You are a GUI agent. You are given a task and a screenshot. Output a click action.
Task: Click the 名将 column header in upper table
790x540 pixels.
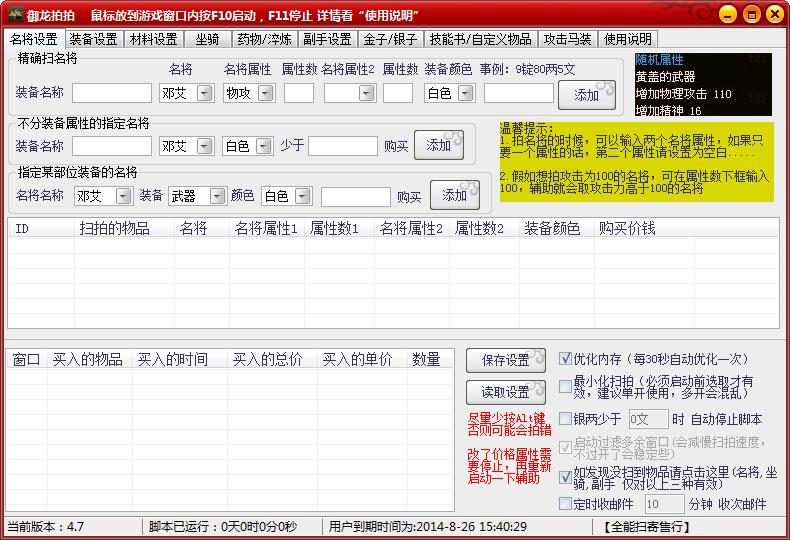point(202,229)
